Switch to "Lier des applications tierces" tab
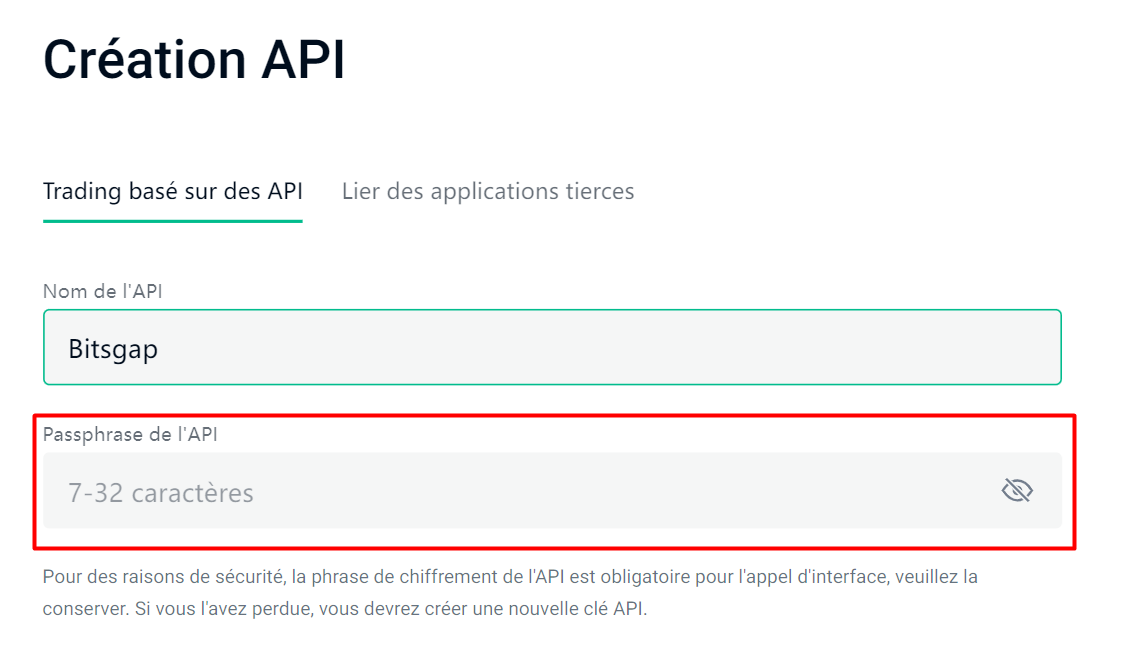 coord(488,191)
